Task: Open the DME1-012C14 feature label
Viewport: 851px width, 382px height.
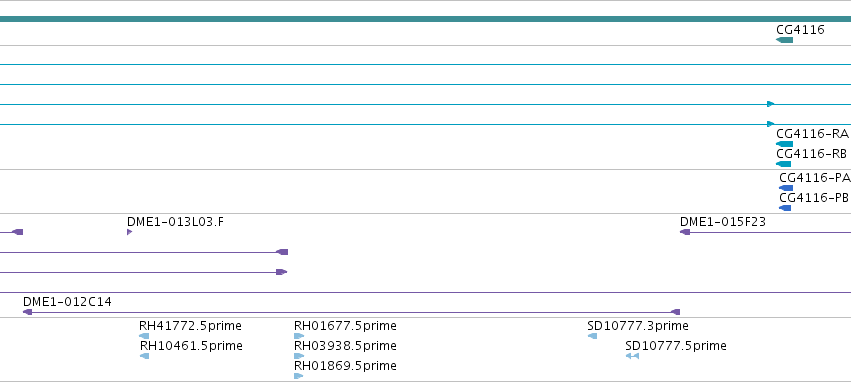Action: click(x=67, y=302)
